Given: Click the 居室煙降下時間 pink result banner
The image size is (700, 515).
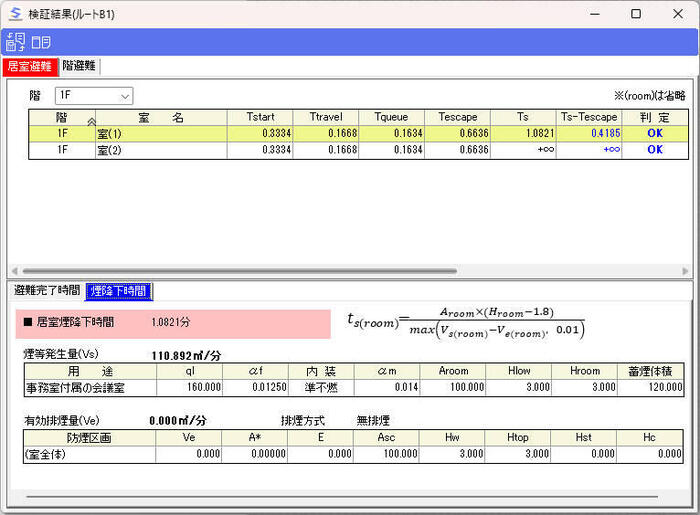Looking at the screenshot, I should (x=173, y=323).
